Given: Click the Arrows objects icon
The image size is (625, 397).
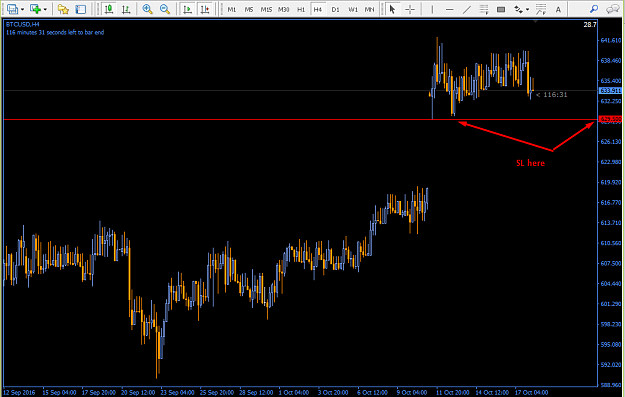Looking at the screenshot, I should click(518, 9).
